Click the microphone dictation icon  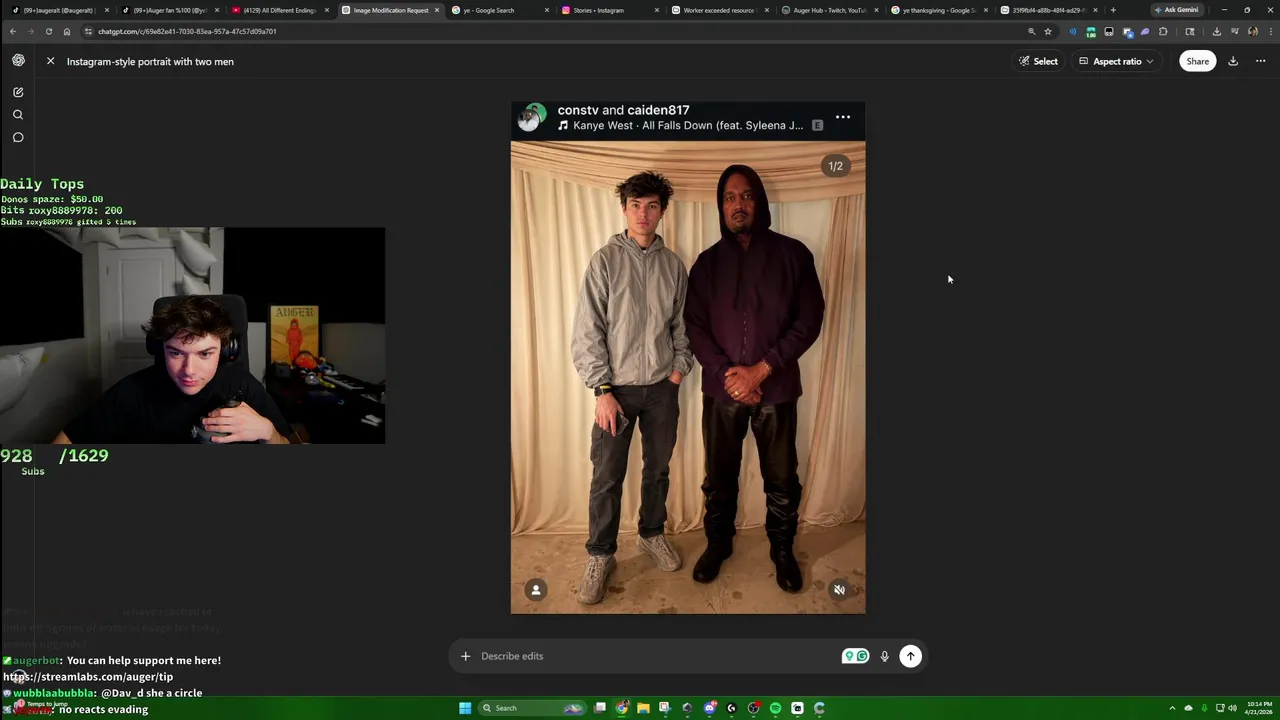click(884, 656)
